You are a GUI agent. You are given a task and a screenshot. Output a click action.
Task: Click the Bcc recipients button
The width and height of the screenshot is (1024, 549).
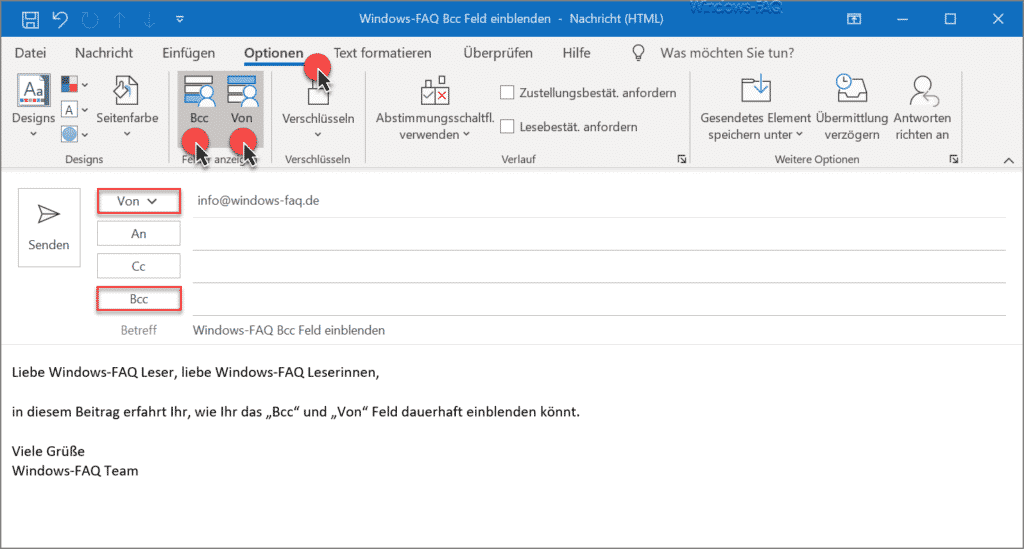coord(138,299)
